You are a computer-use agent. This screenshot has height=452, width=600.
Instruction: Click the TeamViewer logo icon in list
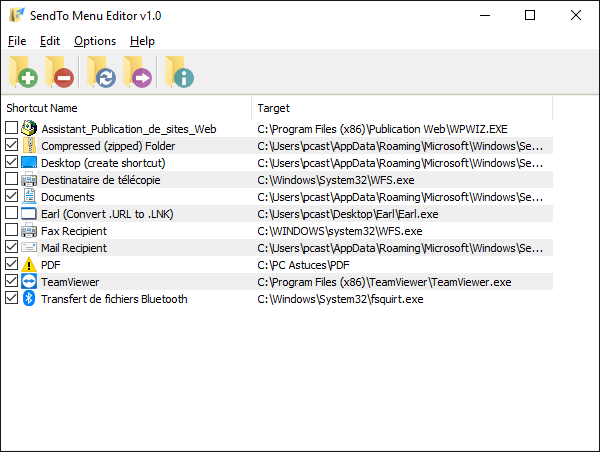(x=29, y=281)
